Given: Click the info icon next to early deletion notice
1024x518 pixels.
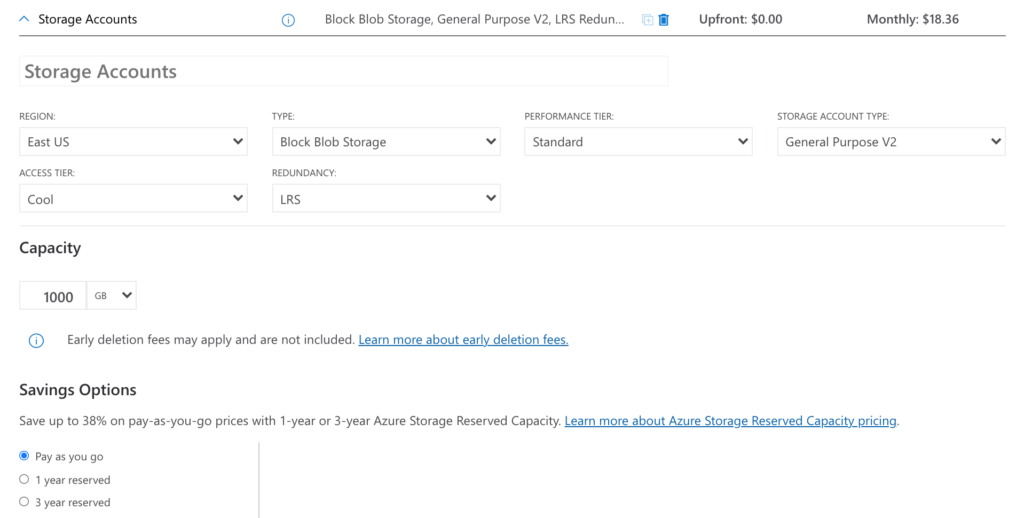Looking at the screenshot, I should tap(36, 340).
